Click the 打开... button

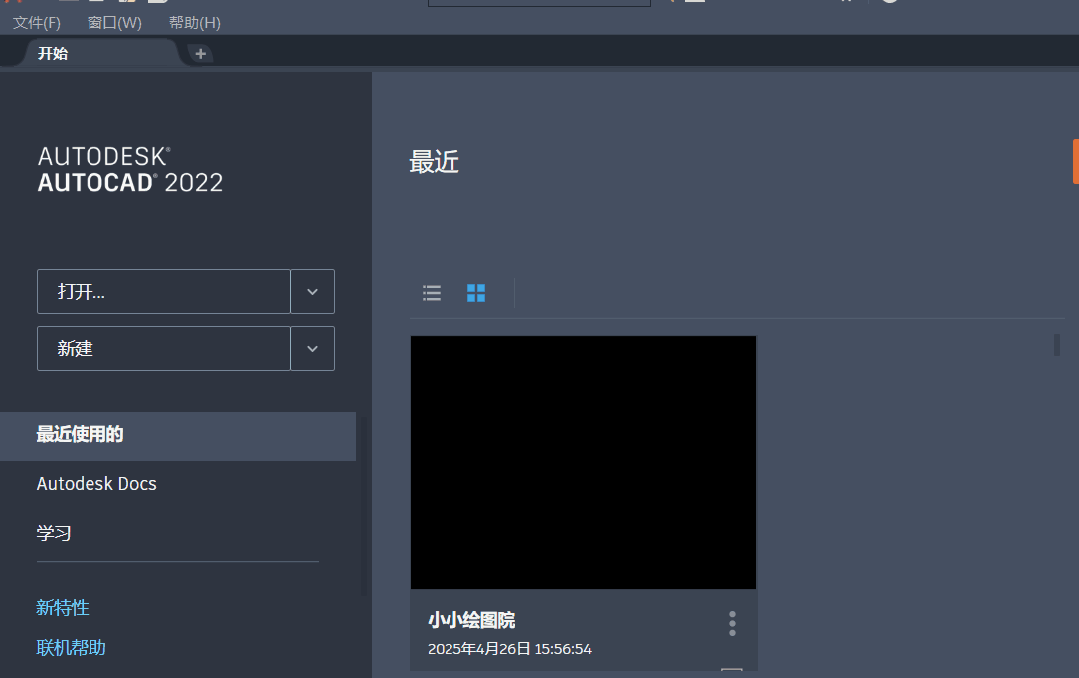pyautogui.click(x=164, y=291)
